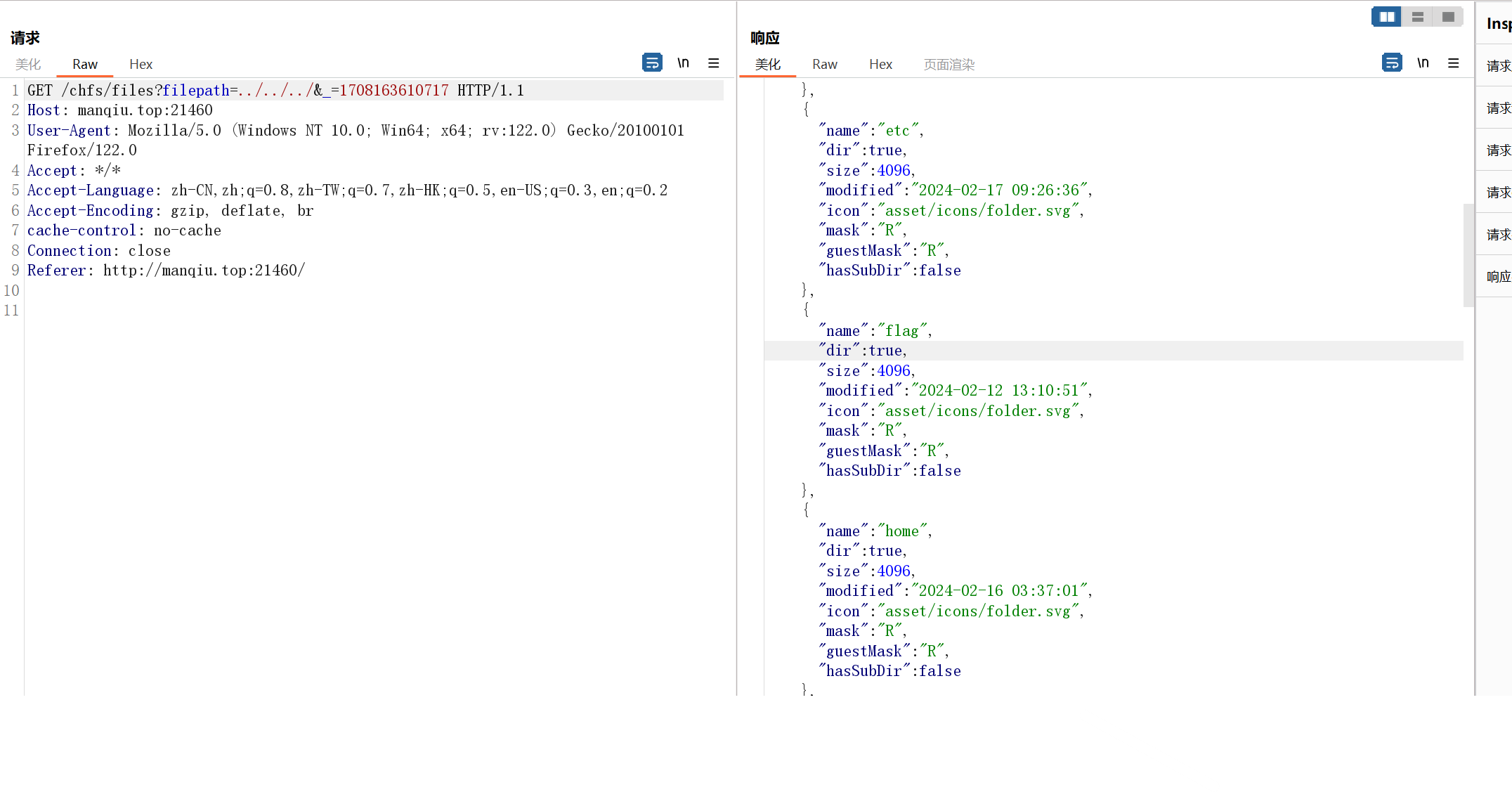Select side-by-side layout icon

(1387, 17)
